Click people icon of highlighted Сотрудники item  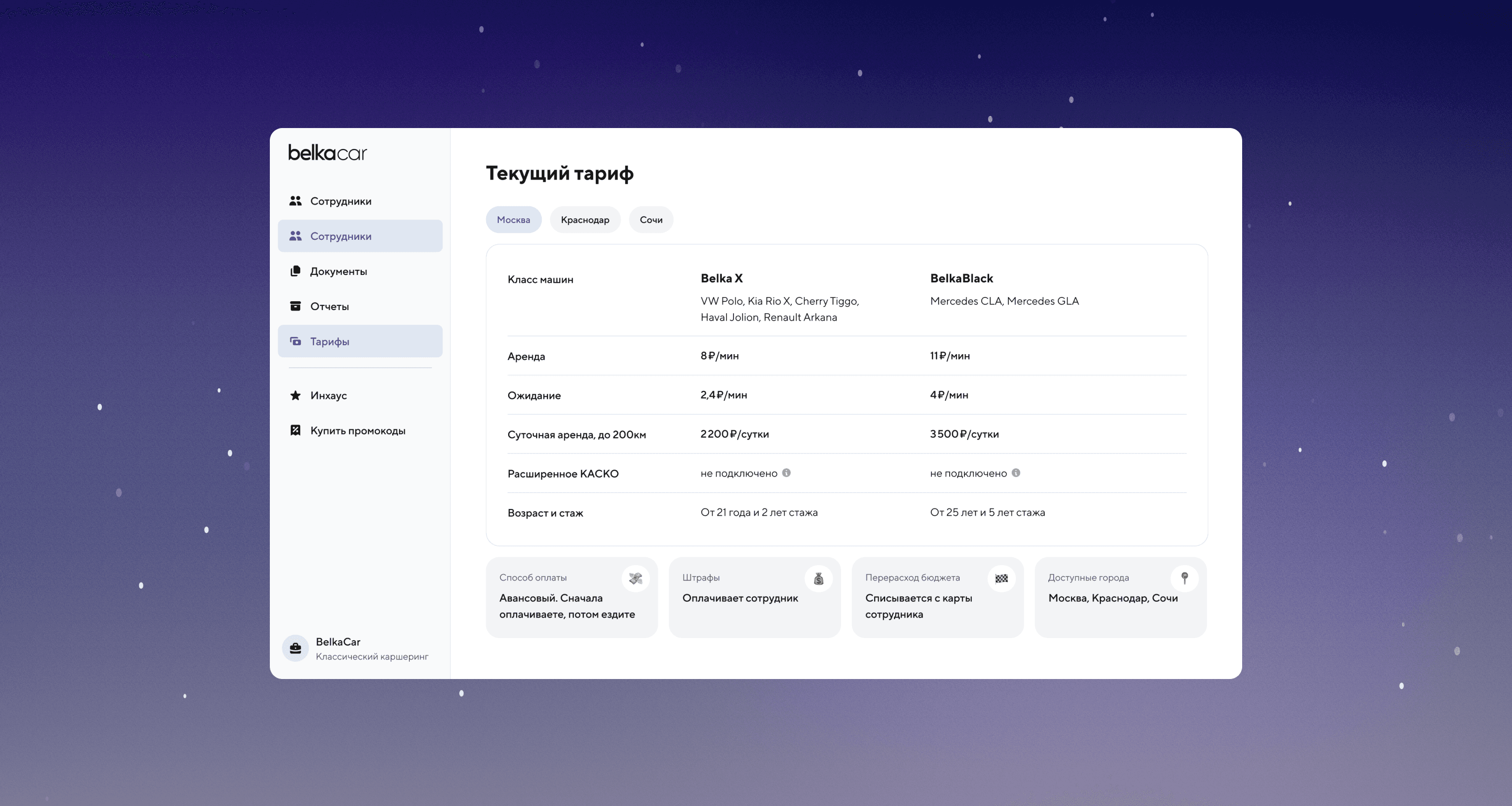point(295,236)
